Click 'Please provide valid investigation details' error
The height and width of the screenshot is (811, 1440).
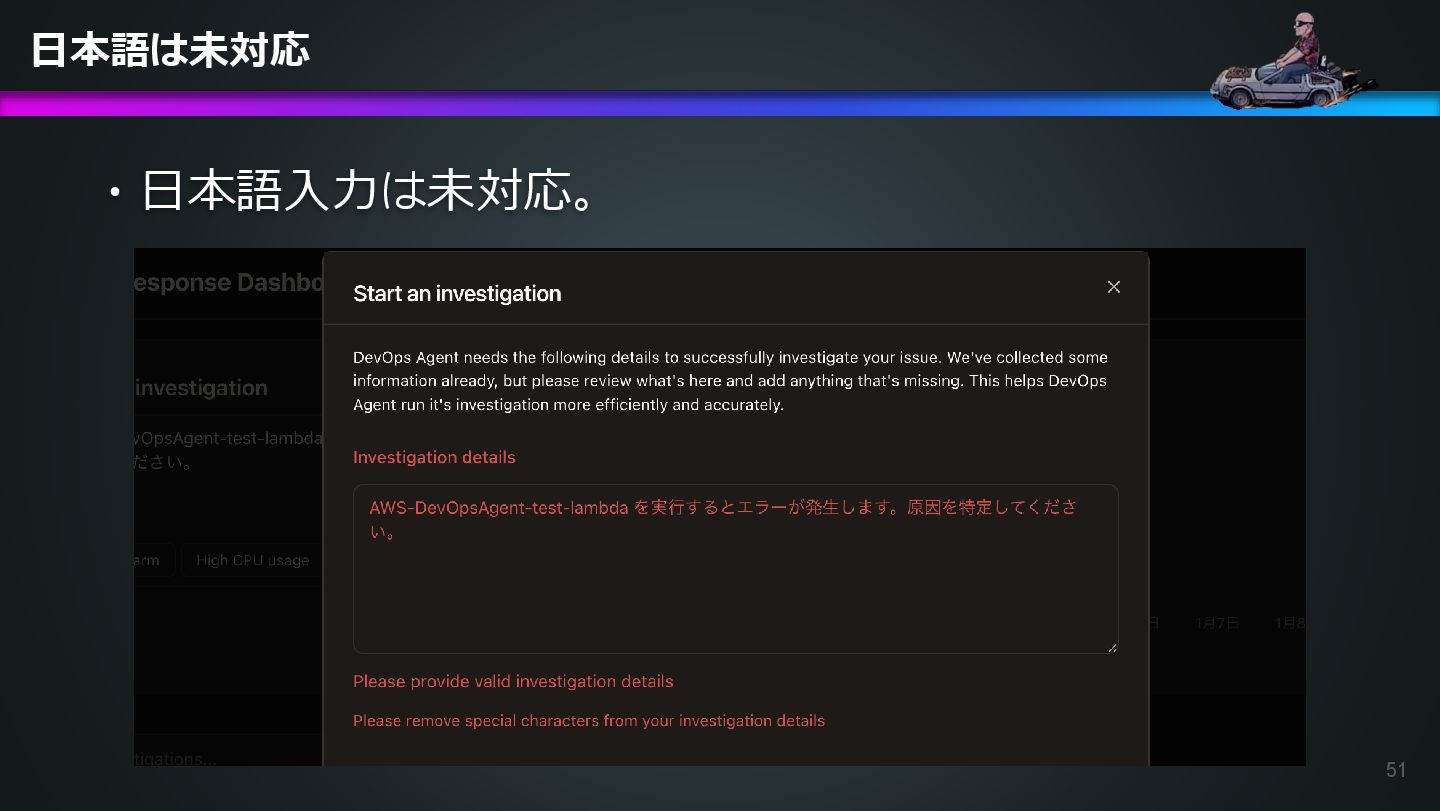[x=513, y=681]
